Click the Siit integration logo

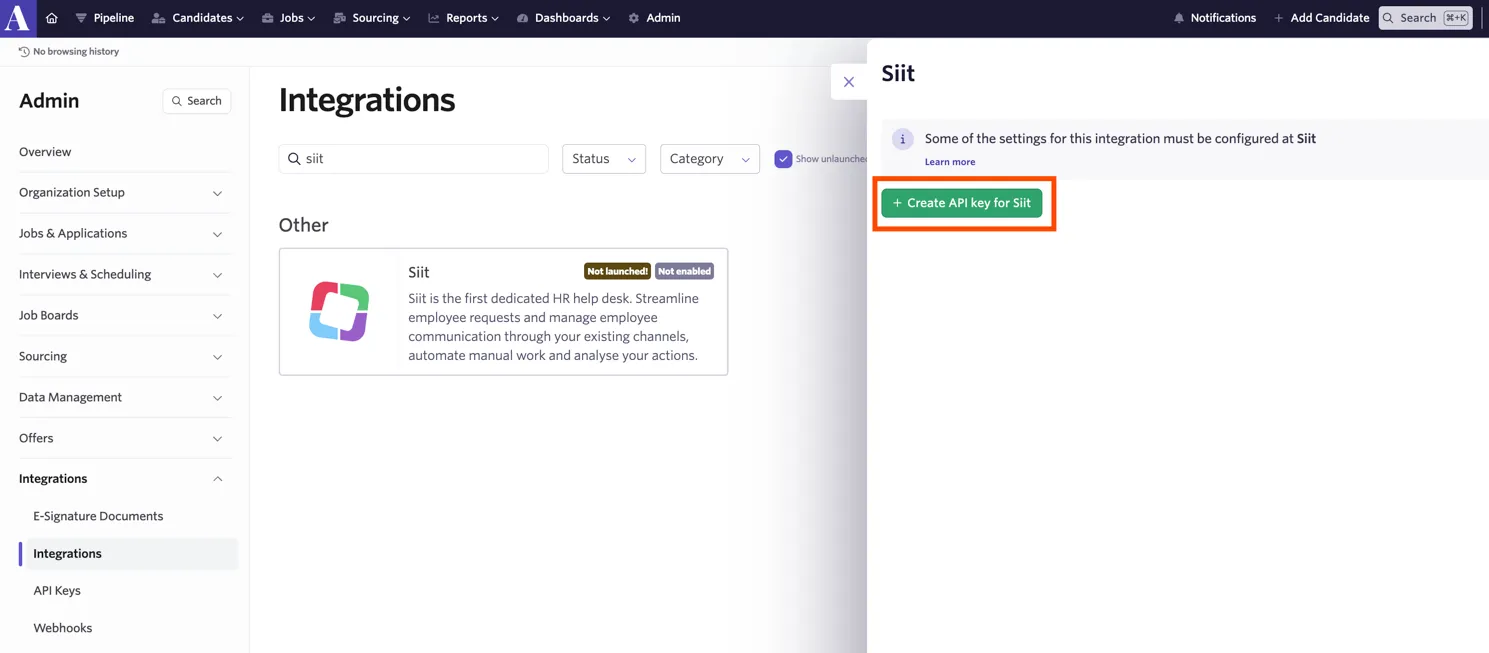(339, 312)
